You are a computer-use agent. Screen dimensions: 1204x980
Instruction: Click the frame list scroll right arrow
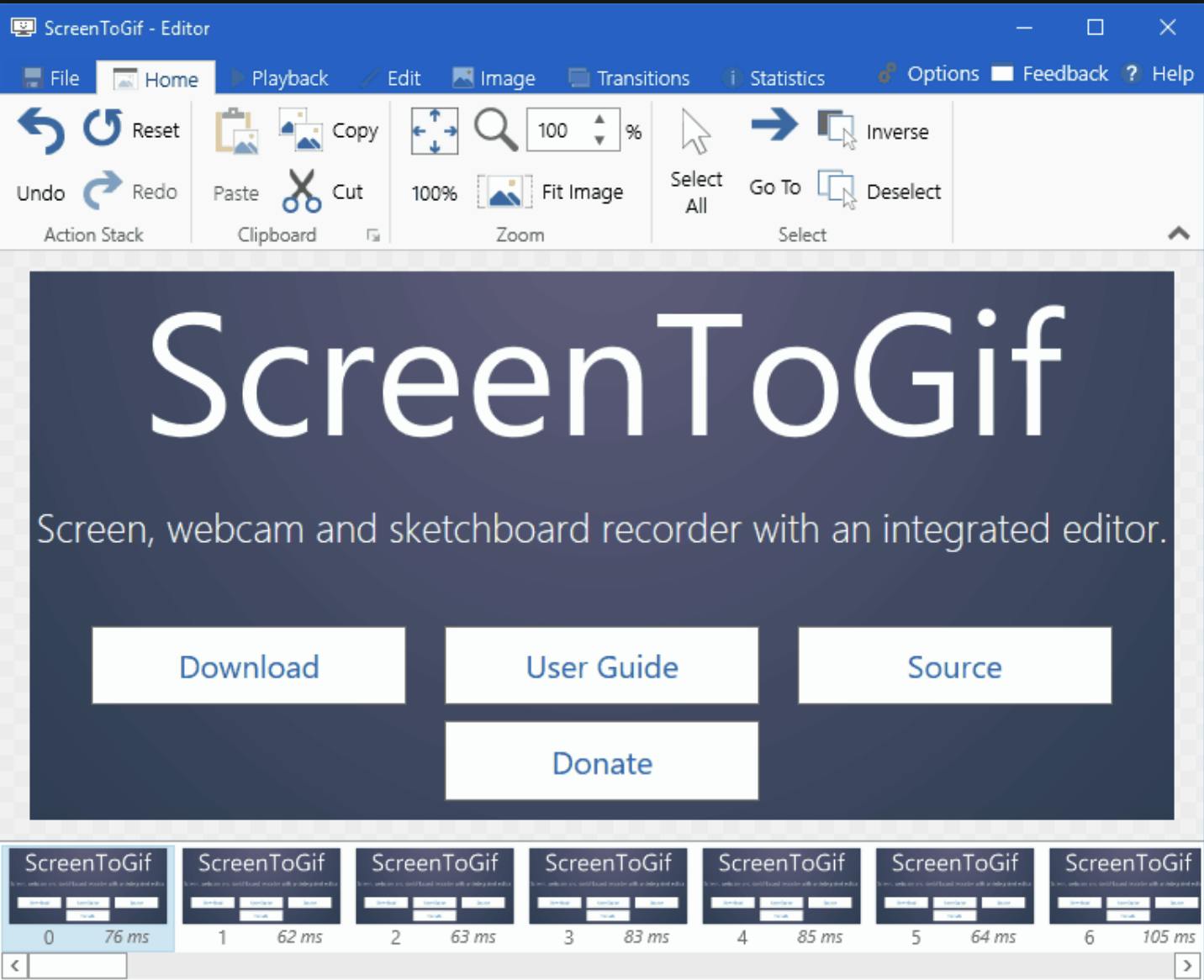pyautogui.click(x=1187, y=966)
